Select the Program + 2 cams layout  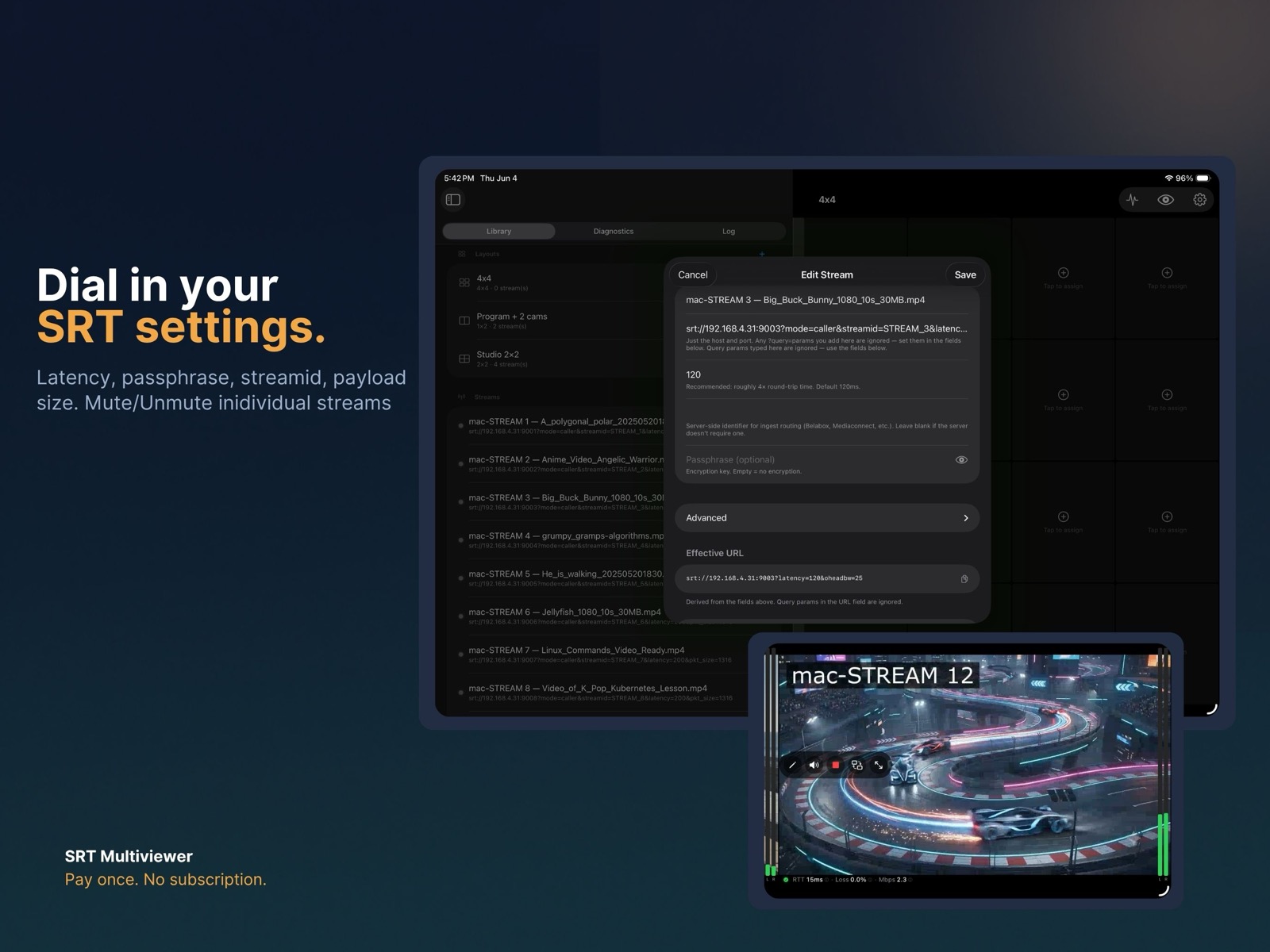(556, 321)
